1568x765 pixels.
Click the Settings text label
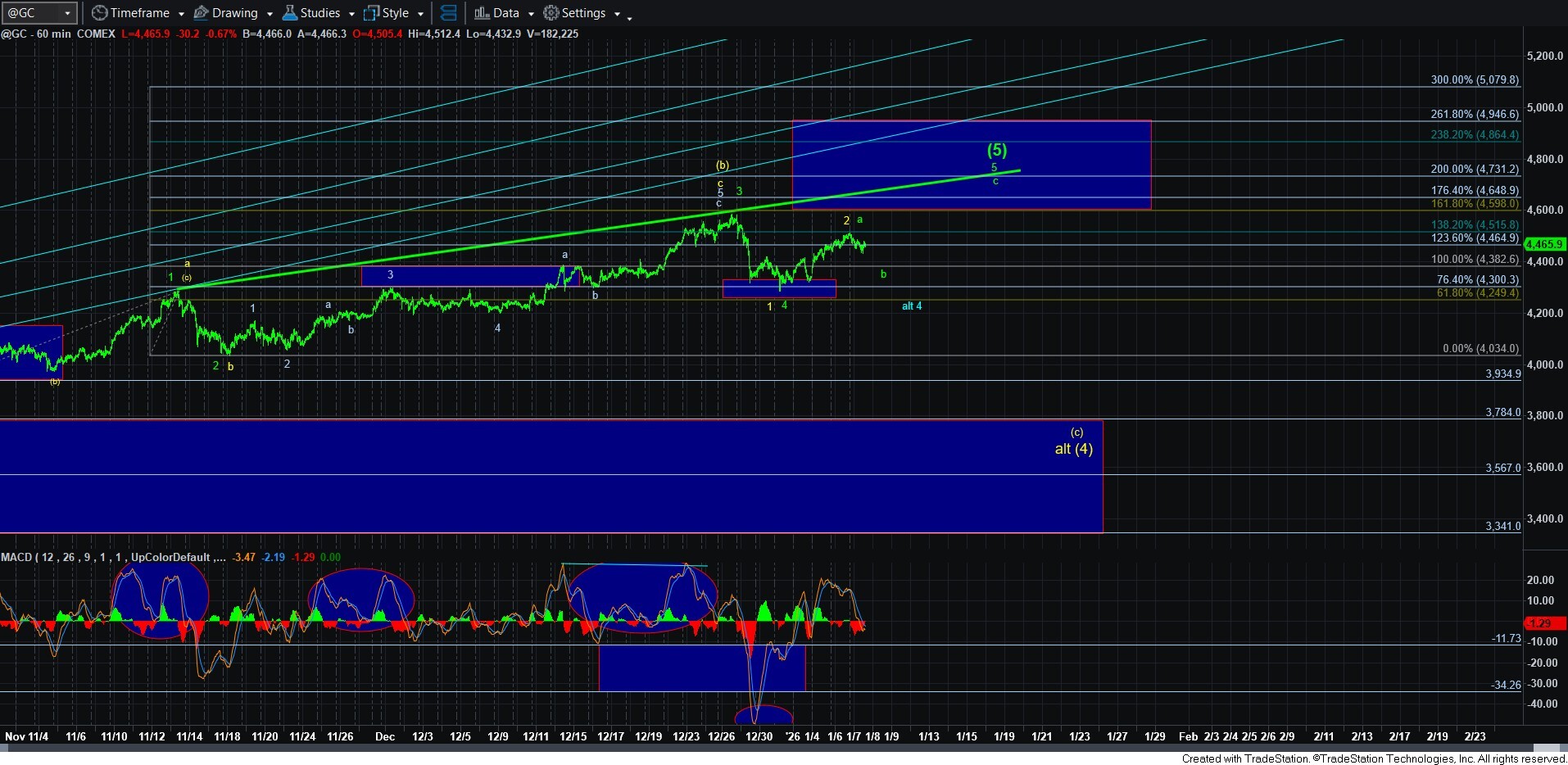click(x=583, y=13)
